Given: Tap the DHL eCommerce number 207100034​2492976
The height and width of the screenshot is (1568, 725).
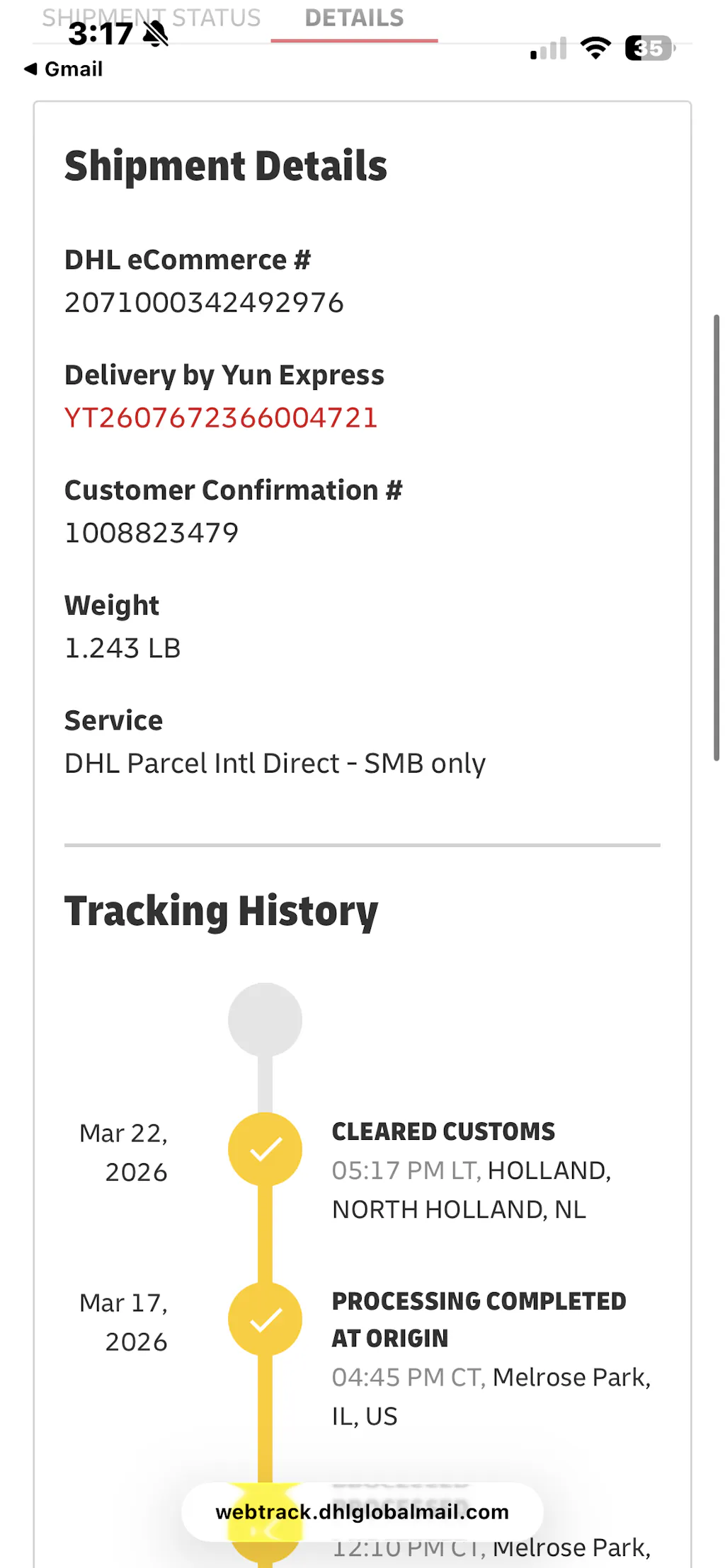Looking at the screenshot, I should (x=204, y=303).
